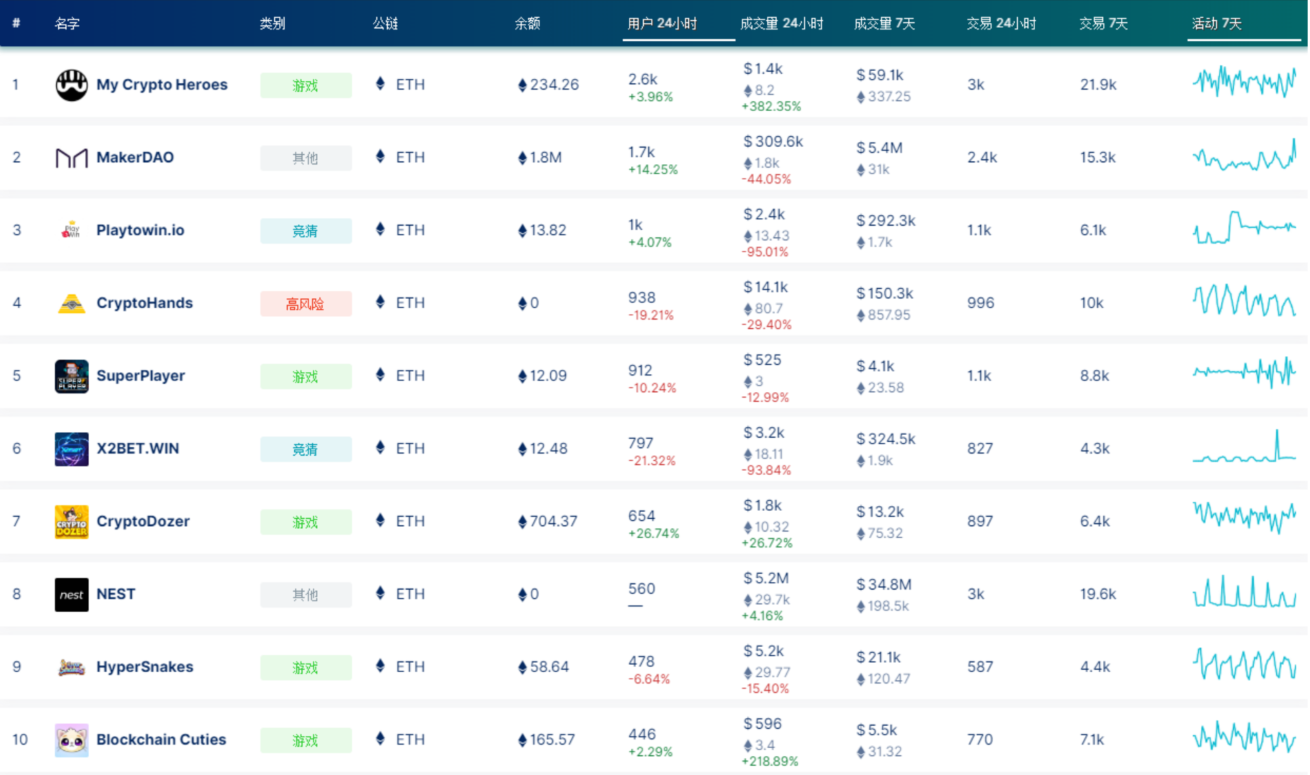
Task: Open the SuperPlayer dapp link
Action: [140, 376]
